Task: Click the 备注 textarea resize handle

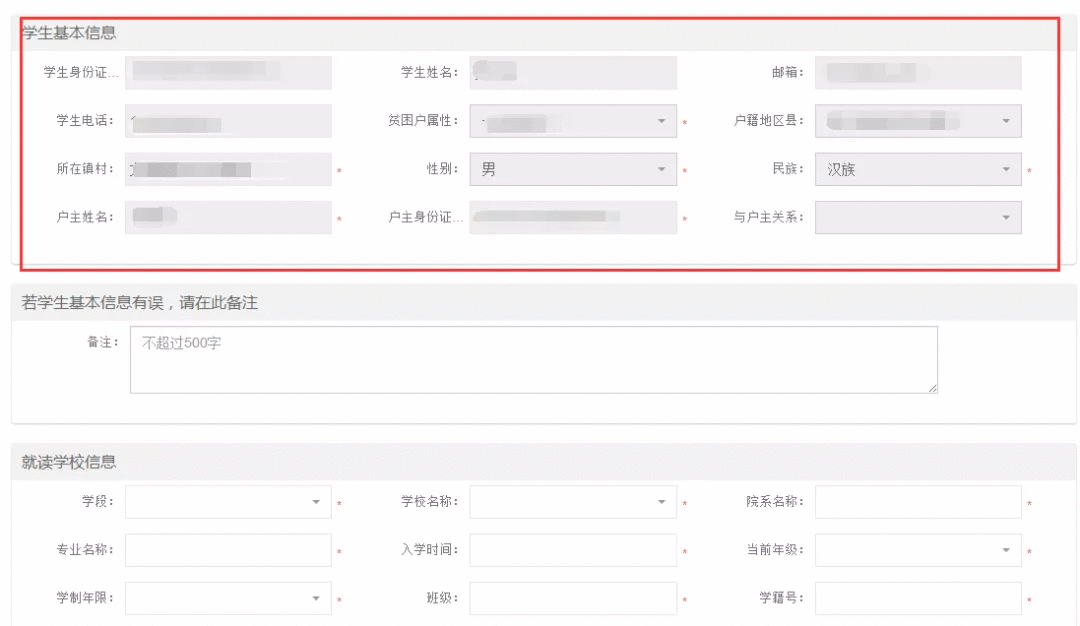Action: pyautogui.click(x=932, y=388)
